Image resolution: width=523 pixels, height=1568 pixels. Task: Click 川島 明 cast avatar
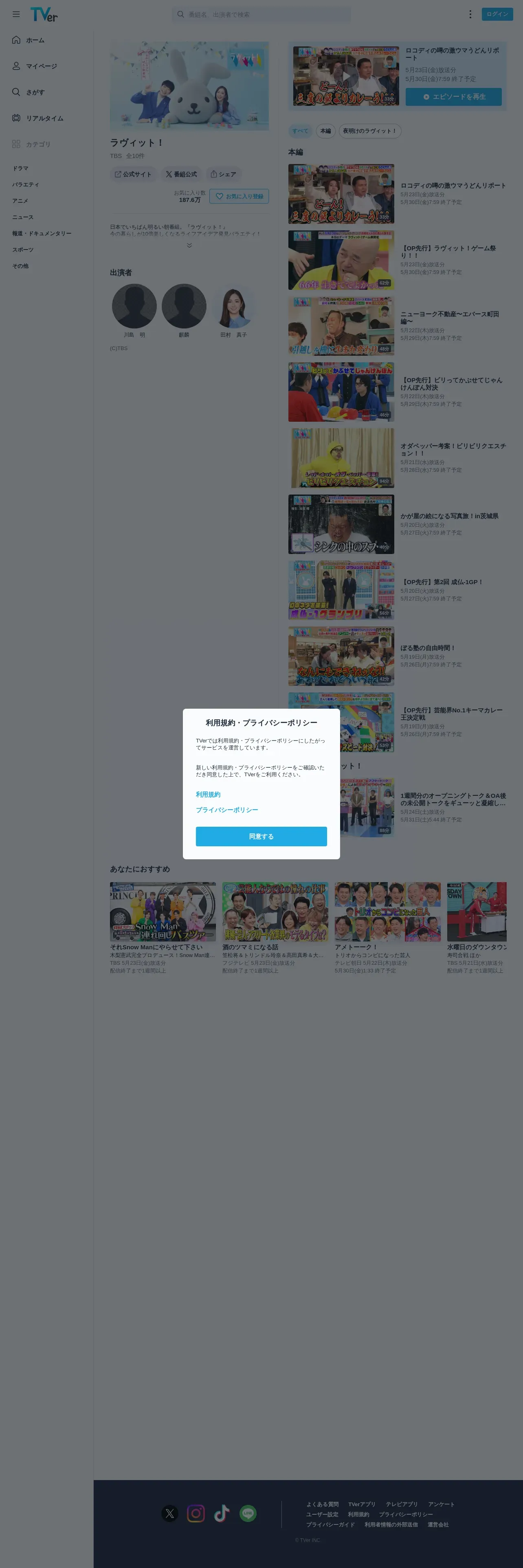(134, 306)
